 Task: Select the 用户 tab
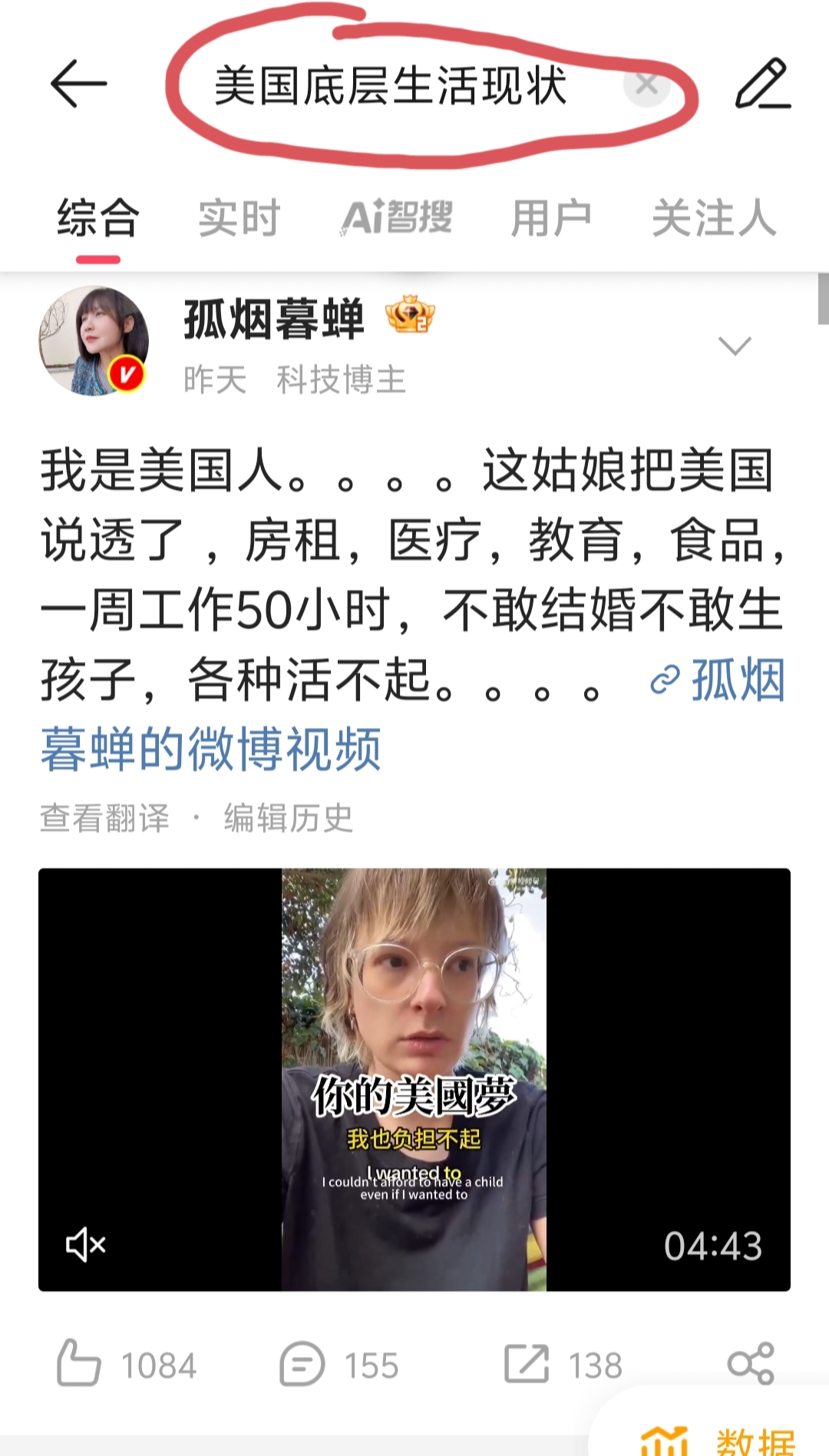point(552,218)
